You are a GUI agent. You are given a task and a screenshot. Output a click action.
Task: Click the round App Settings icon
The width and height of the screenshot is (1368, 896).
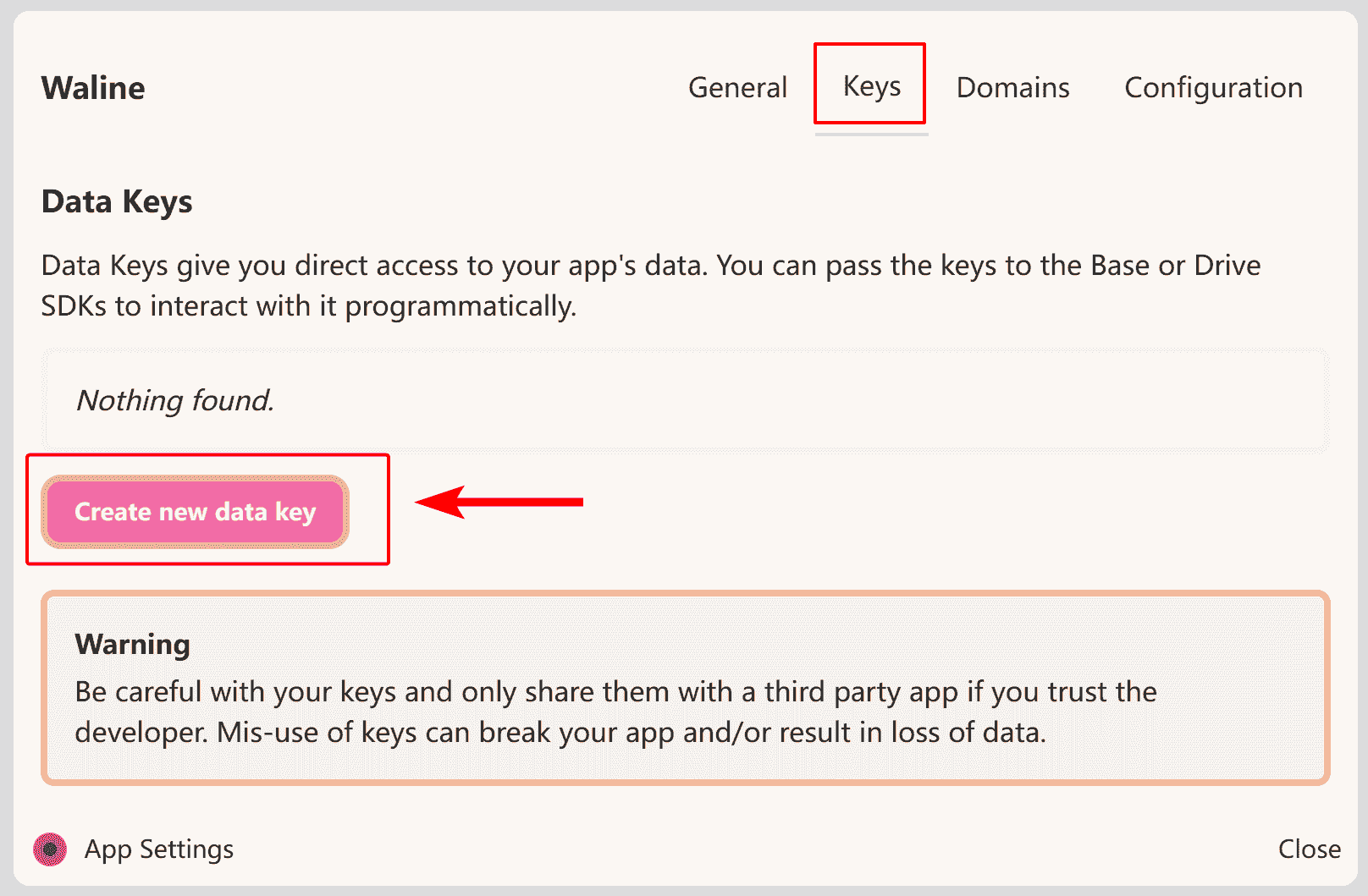[x=50, y=849]
